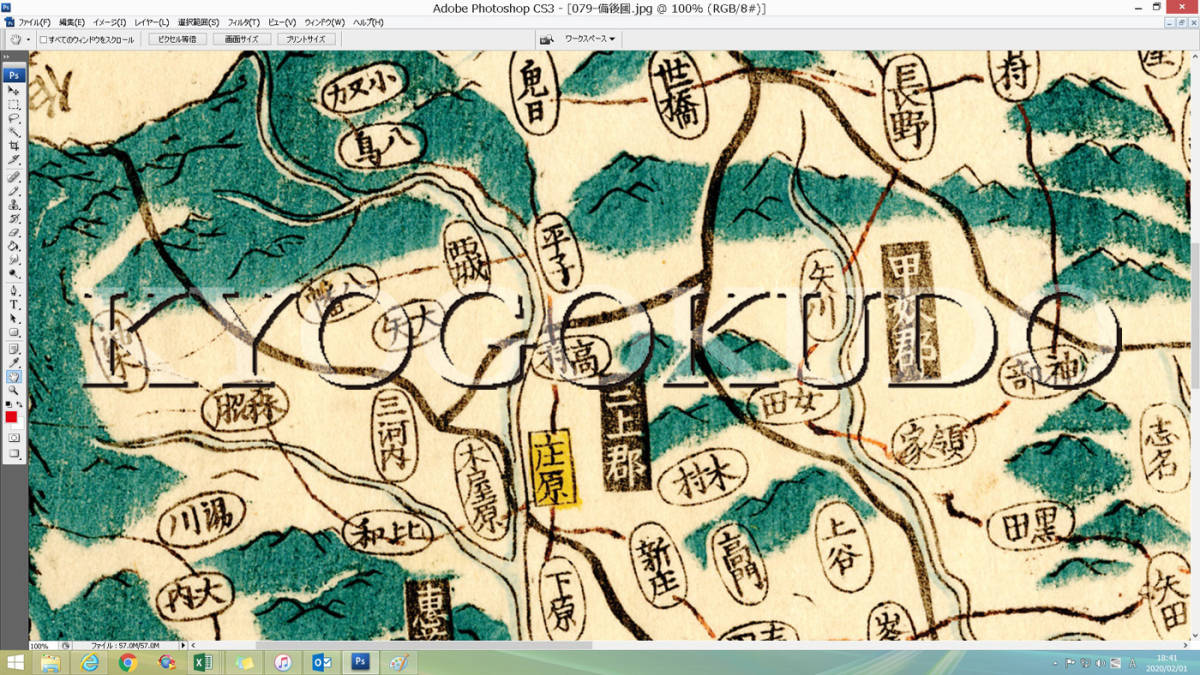Open the 選択範囲(S) menu
Viewport: 1200px width, 675px height.
pyautogui.click(x=199, y=22)
